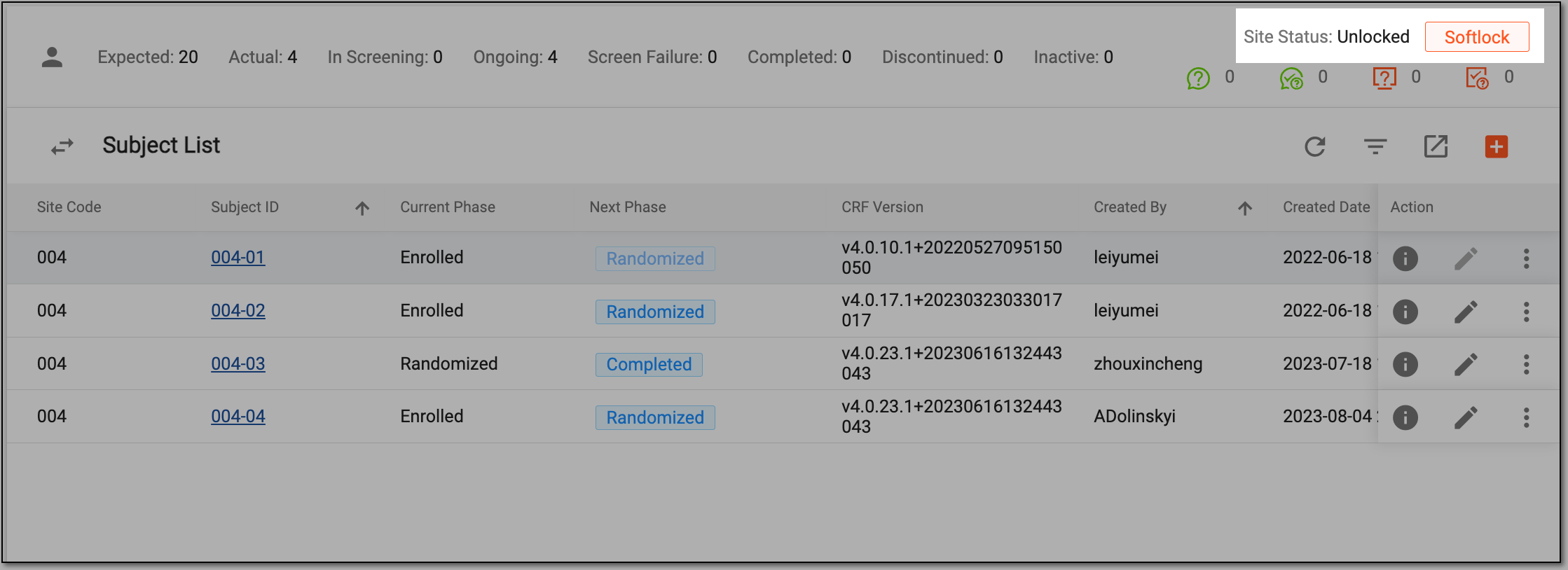Sort by Subject ID ascending arrow
The height and width of the screenshot is (570, 1568).
(362, 208)
